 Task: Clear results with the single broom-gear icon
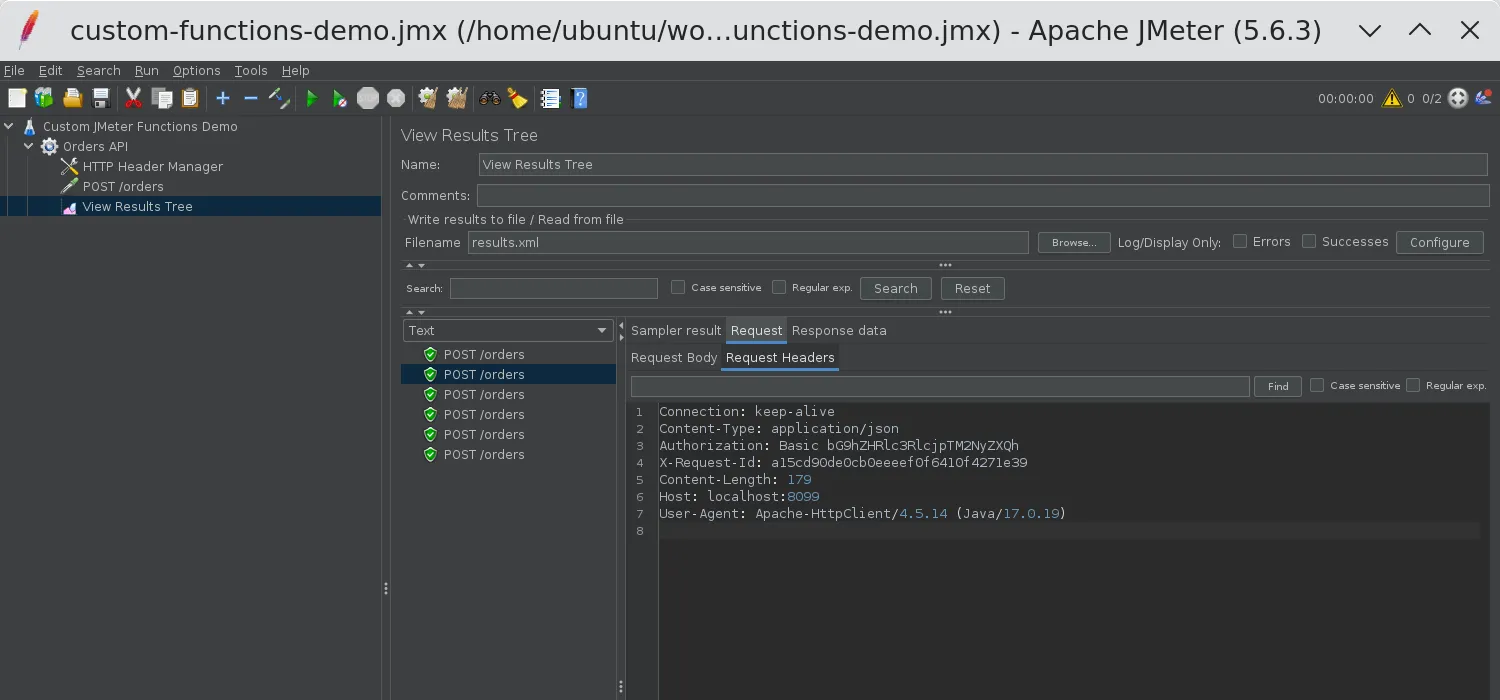click(x=429, y=98)
